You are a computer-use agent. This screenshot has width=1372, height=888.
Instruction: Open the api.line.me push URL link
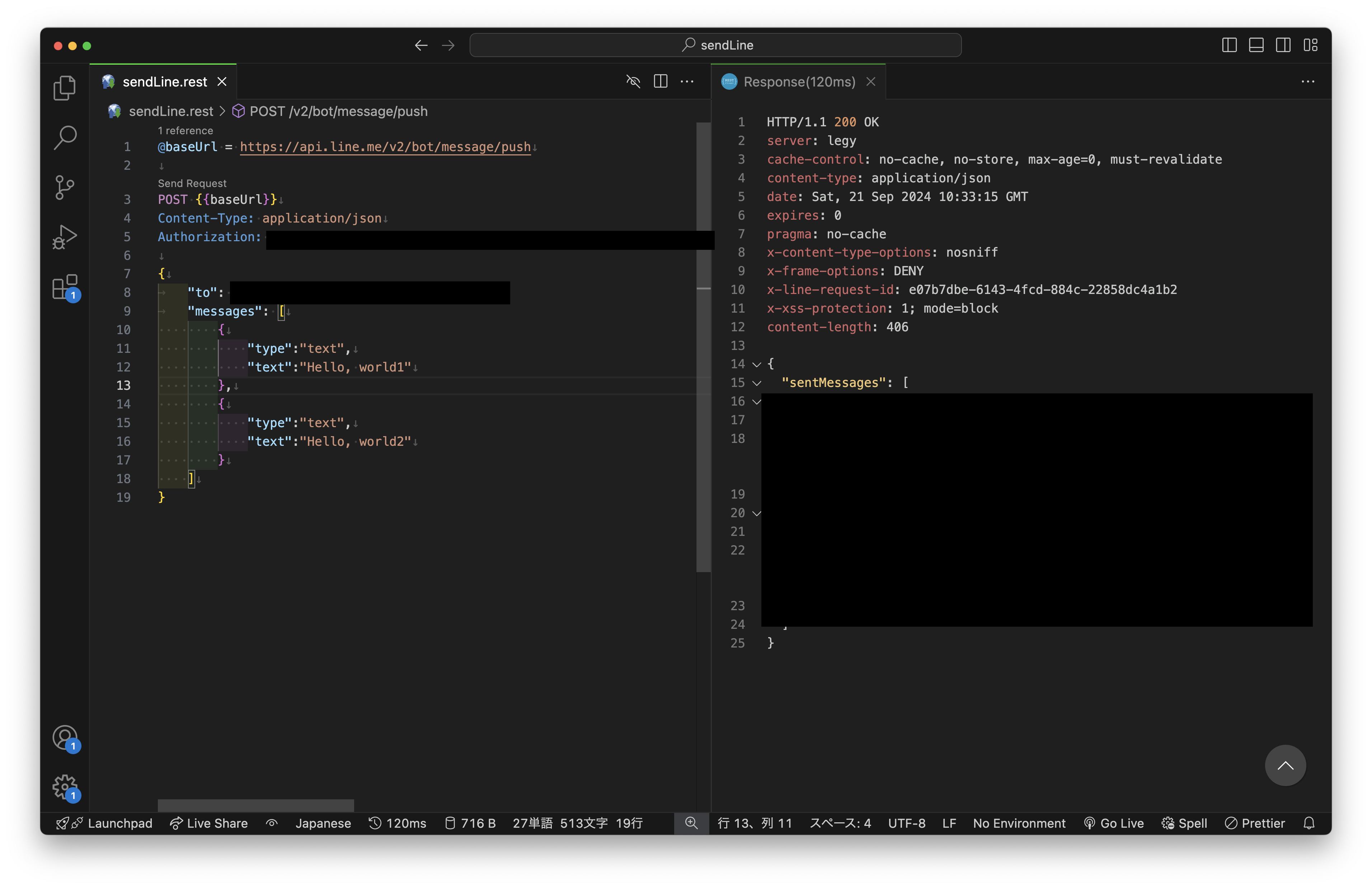pyautogui.click(x=385, y=147)
